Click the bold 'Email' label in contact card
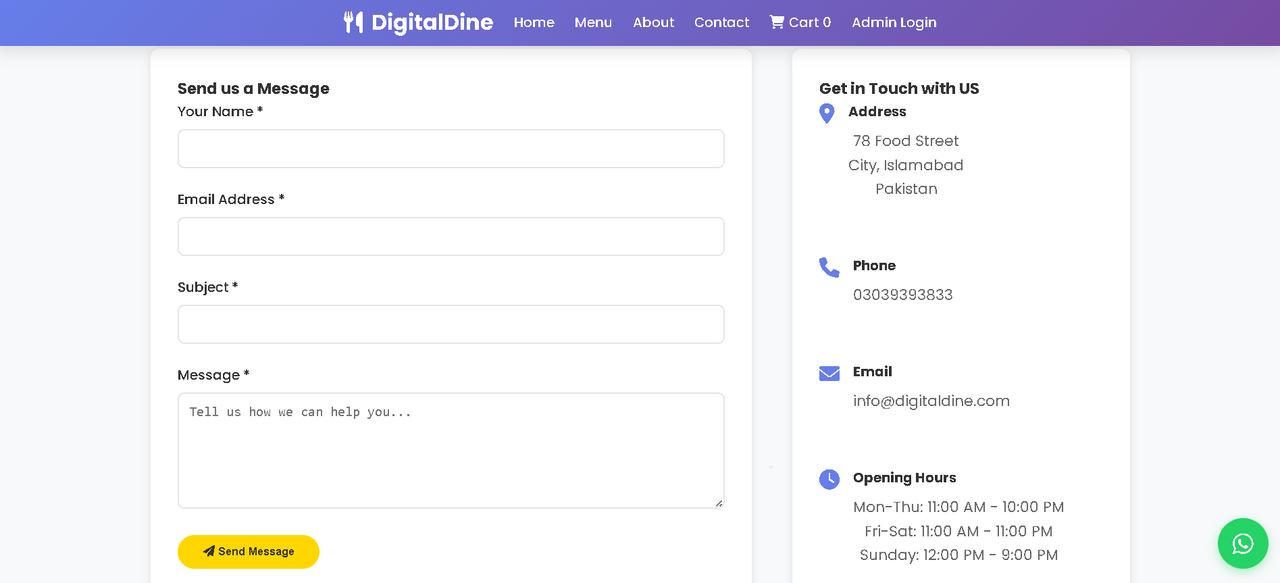Image resolution: width=1280 pixels, height=583 pixels. [872, 372]
